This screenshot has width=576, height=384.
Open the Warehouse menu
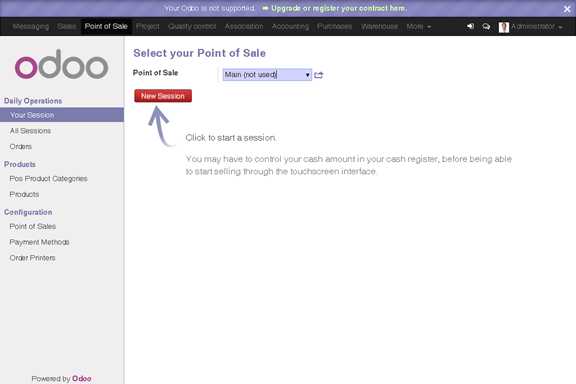point(379,26)
